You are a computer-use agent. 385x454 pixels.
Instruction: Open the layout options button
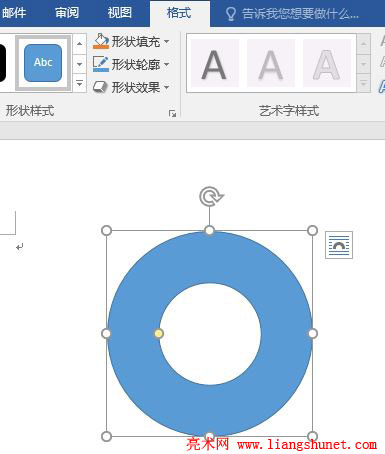(x=339, y=245)
